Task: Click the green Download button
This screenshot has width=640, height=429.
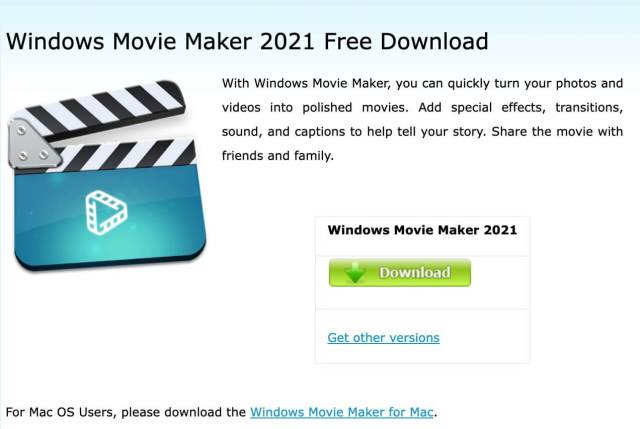Action: click(400, 272)
